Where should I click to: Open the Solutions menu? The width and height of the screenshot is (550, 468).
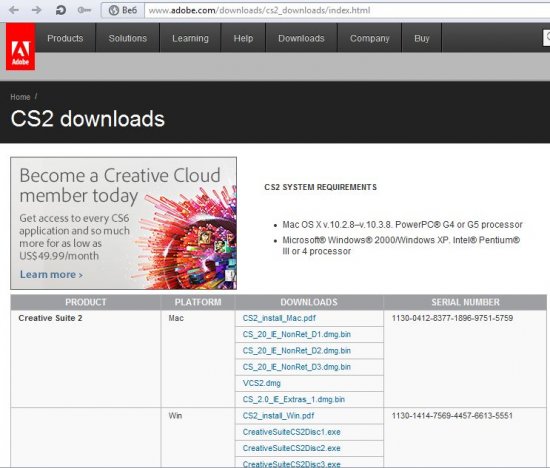click(x=128, y=38)
